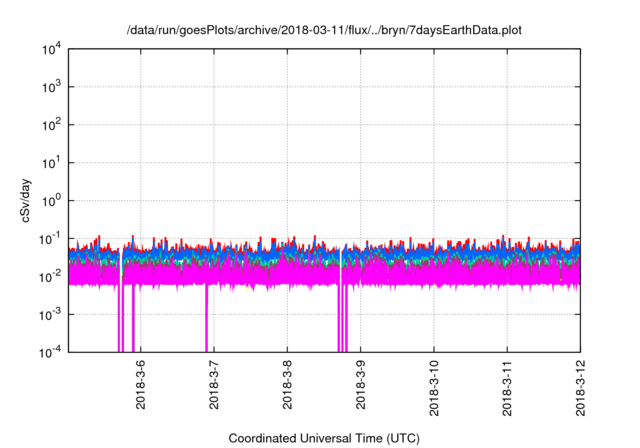Click the 10^4 y-axis tick label
Screen dimensions: 640x448
click(x=52, y=50)
